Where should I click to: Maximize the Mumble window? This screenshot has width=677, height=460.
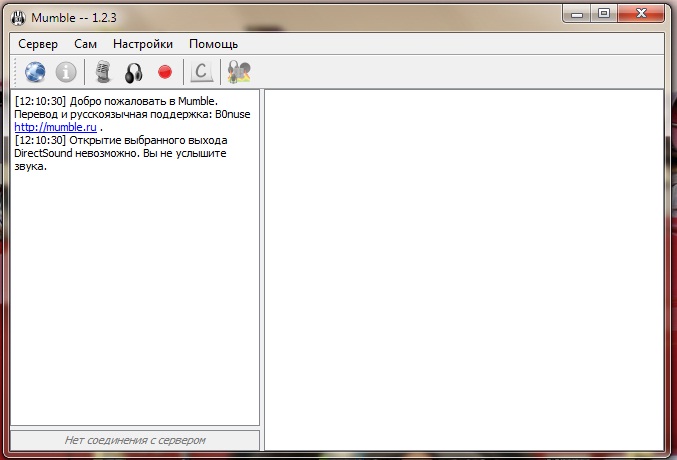click(604, 14)
